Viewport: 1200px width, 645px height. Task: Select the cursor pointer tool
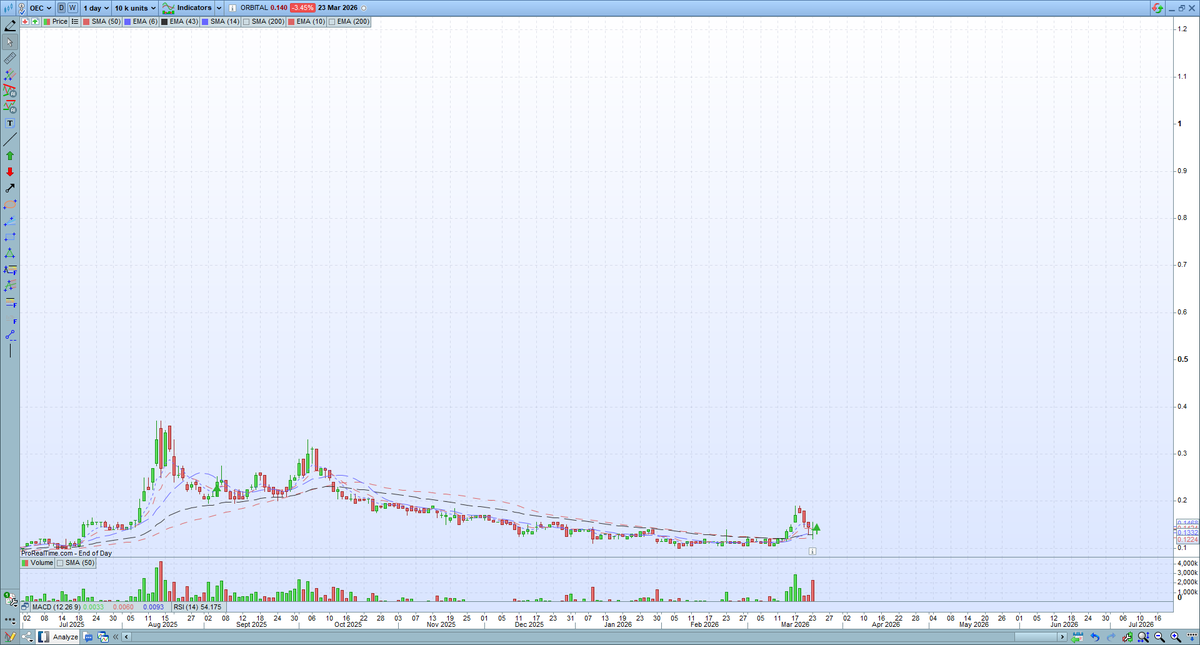[x=10, y=42]
